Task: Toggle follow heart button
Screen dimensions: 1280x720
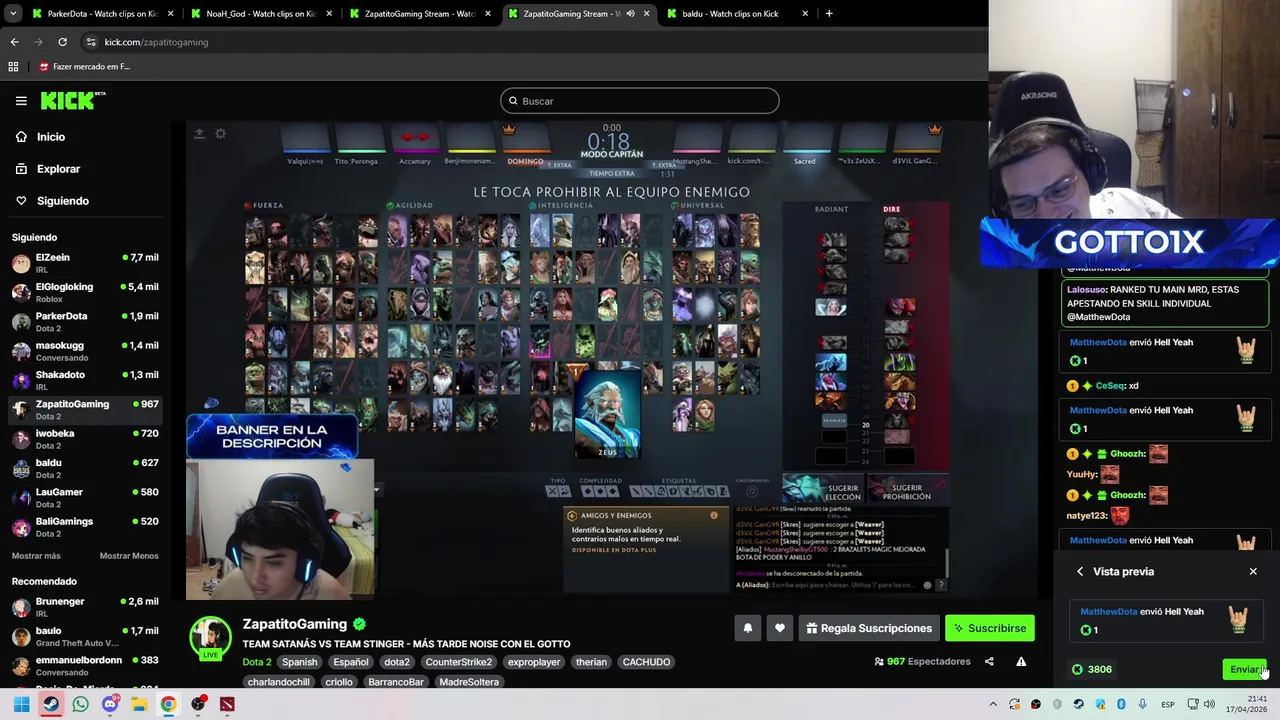Action: pyautogui.click(x=780, y=628)
